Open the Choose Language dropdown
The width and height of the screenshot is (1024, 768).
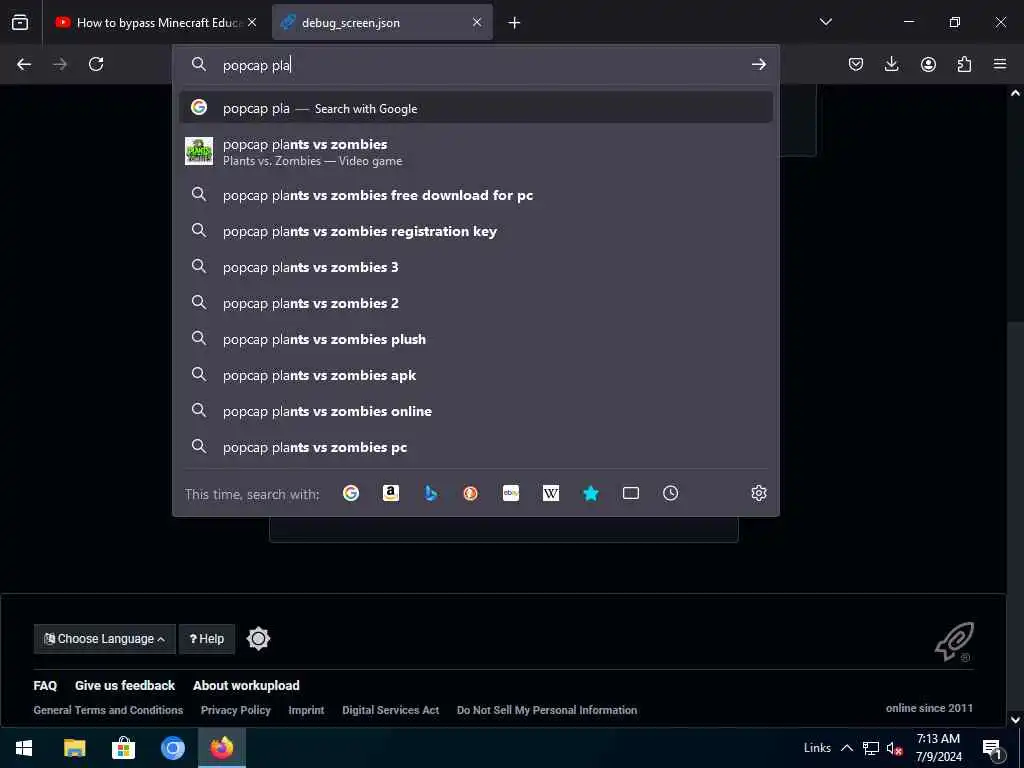(104, 638)
